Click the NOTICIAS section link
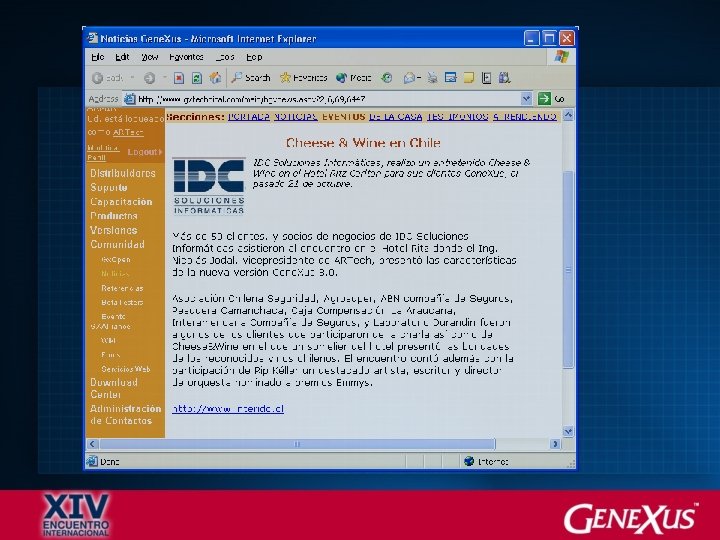This screenshot has height=540, width=720. coord(296,117)
